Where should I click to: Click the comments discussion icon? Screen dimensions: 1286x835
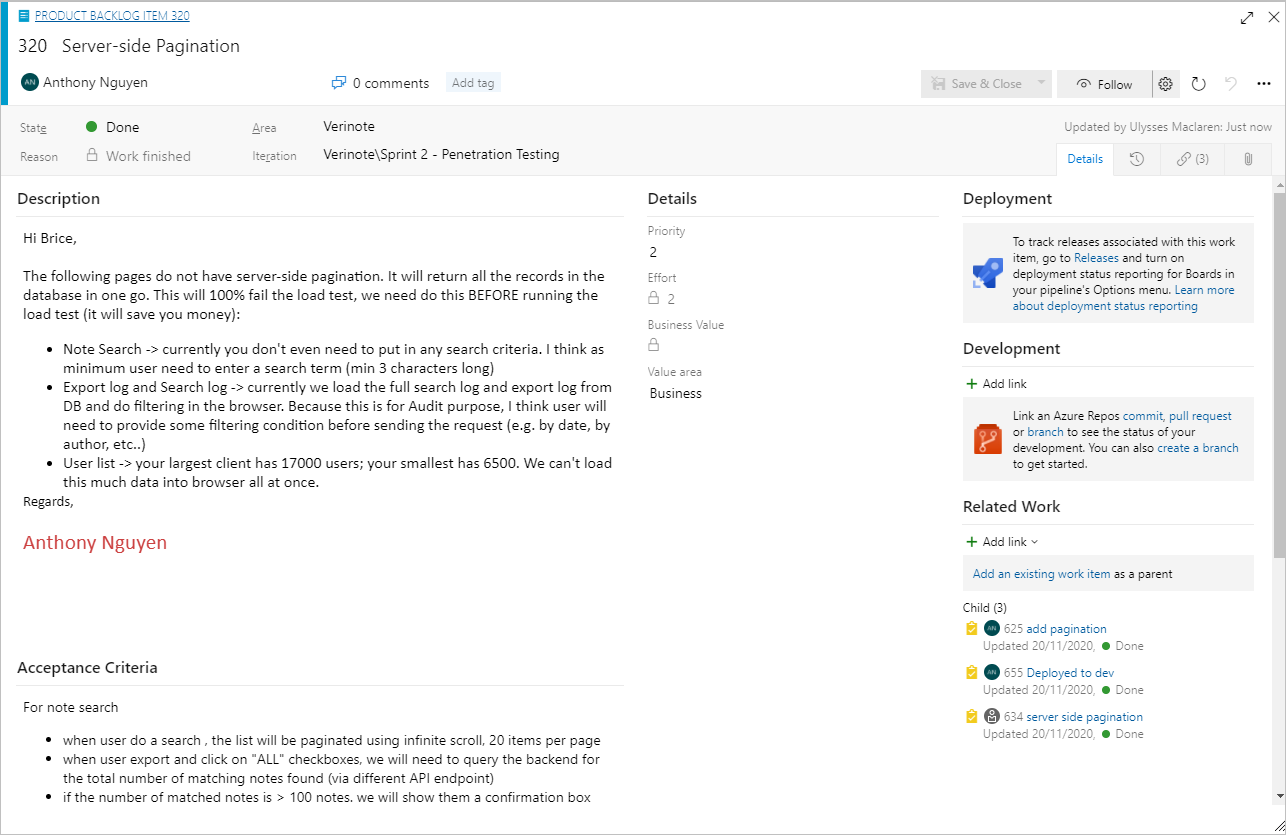coord(339,83)
